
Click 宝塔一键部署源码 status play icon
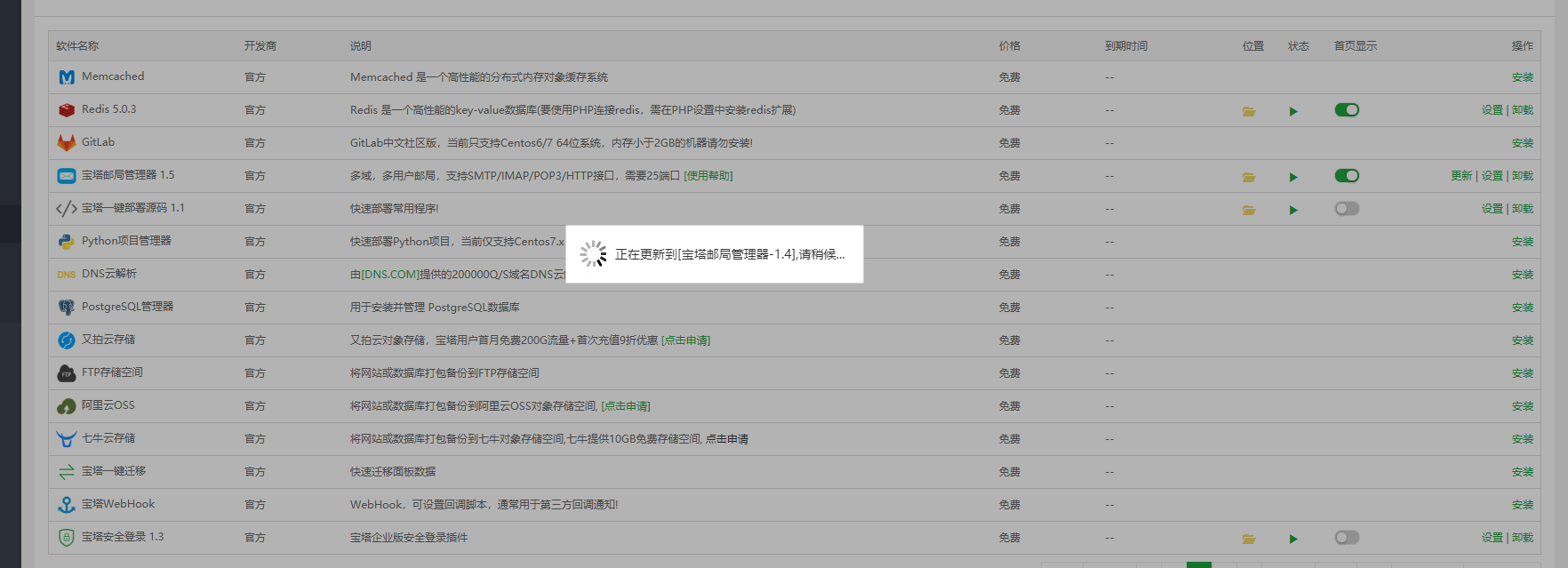(1293, 210)
